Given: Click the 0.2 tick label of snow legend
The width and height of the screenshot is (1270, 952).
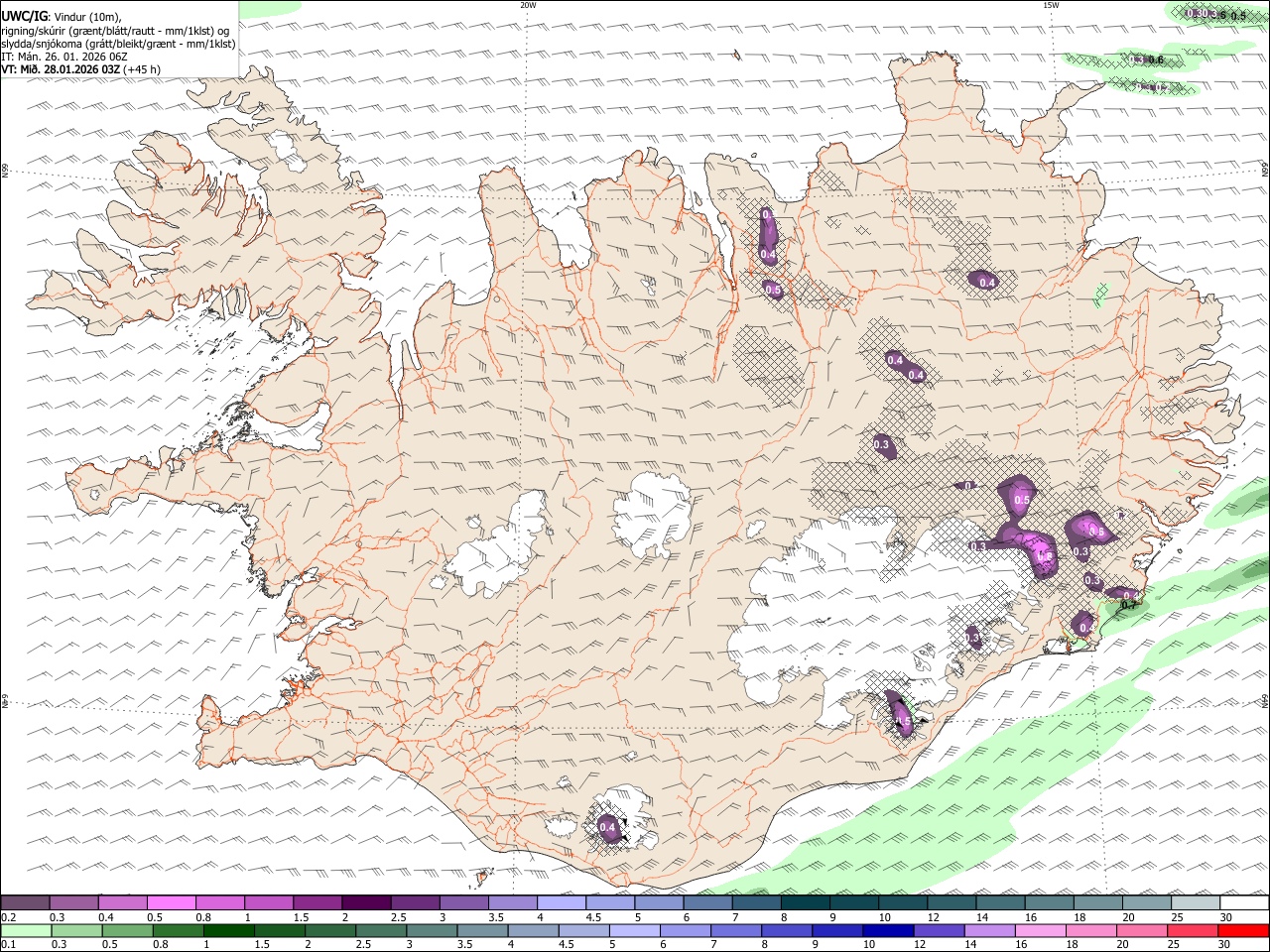Looking at the screenshot, I should point(8,917).
